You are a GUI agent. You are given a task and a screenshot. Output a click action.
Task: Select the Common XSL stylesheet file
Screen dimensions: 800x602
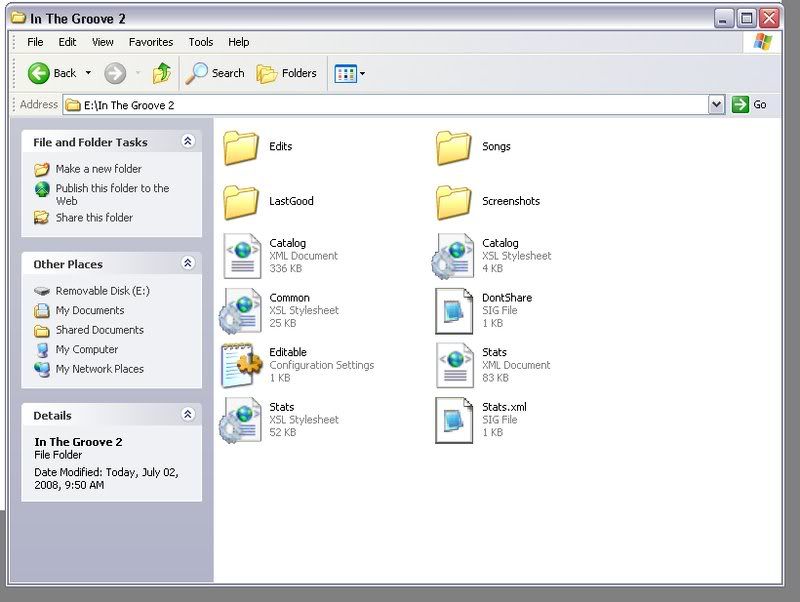241,310
